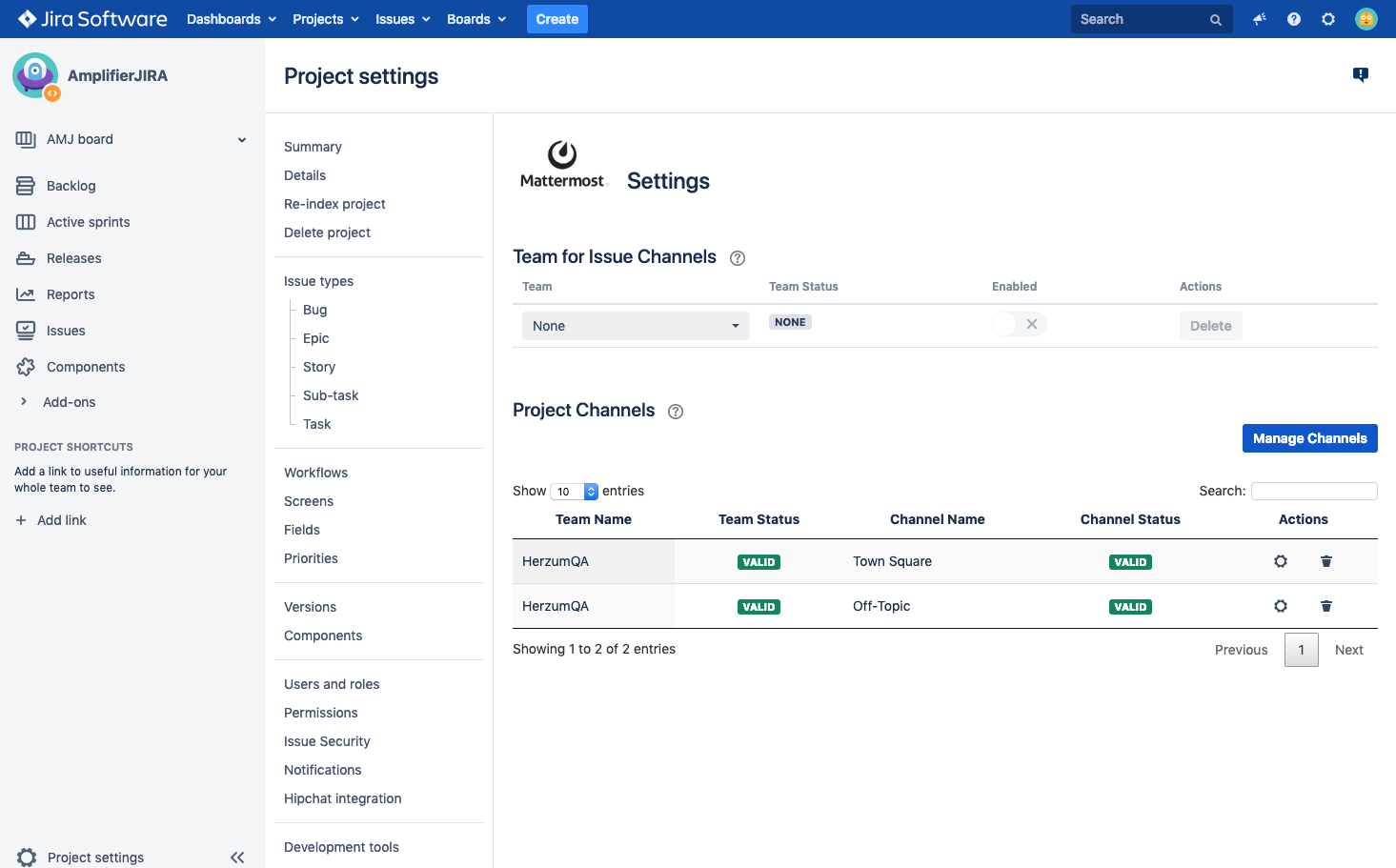Open the Dashboards menu

pos(232,19)
